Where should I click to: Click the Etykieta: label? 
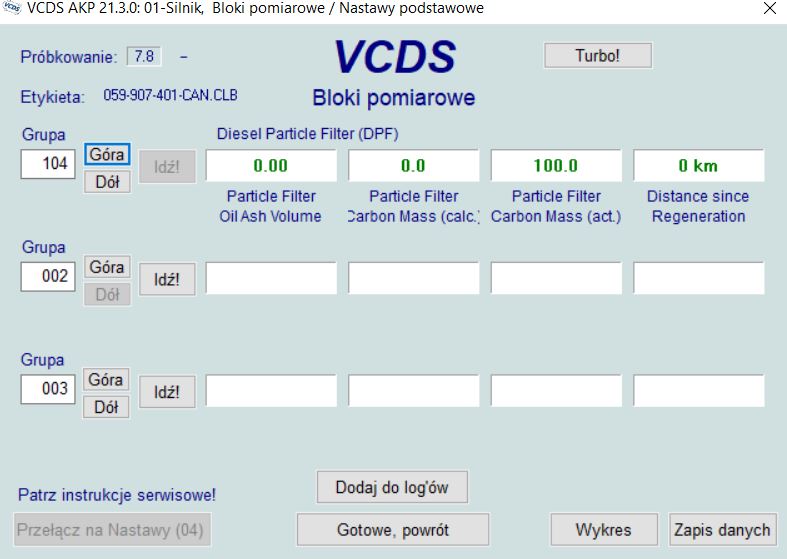coord(53,97)
